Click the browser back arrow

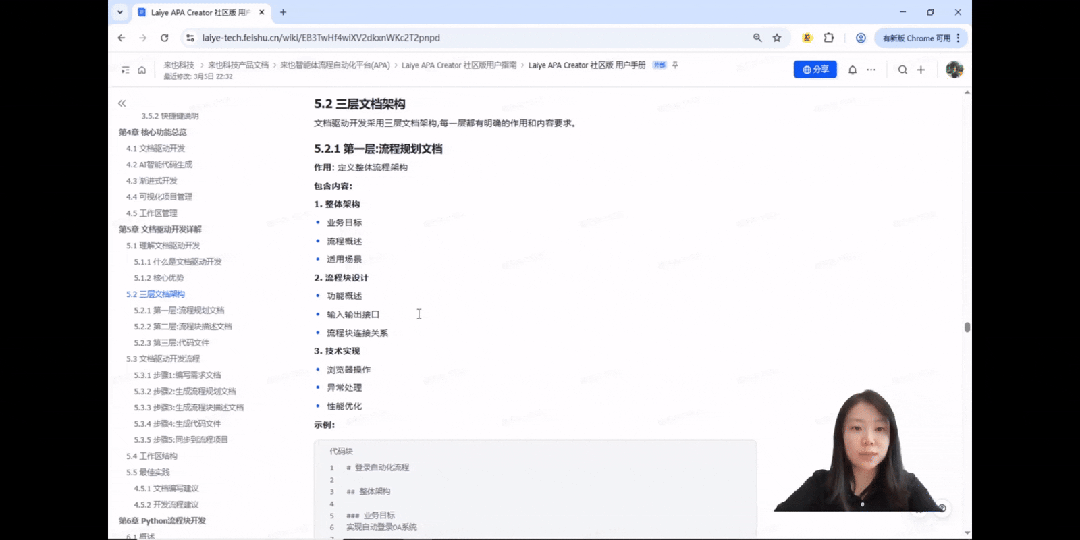[x=122, y=38]
